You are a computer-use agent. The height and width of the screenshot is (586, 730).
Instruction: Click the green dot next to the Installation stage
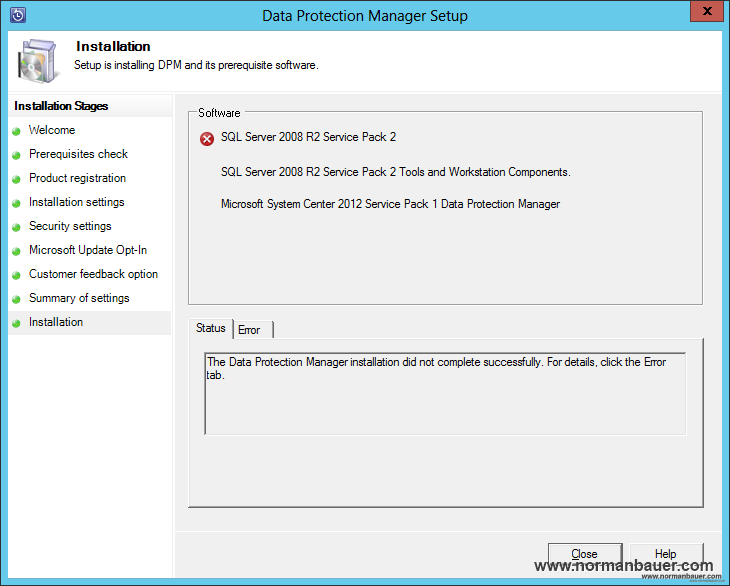(16, 323)
